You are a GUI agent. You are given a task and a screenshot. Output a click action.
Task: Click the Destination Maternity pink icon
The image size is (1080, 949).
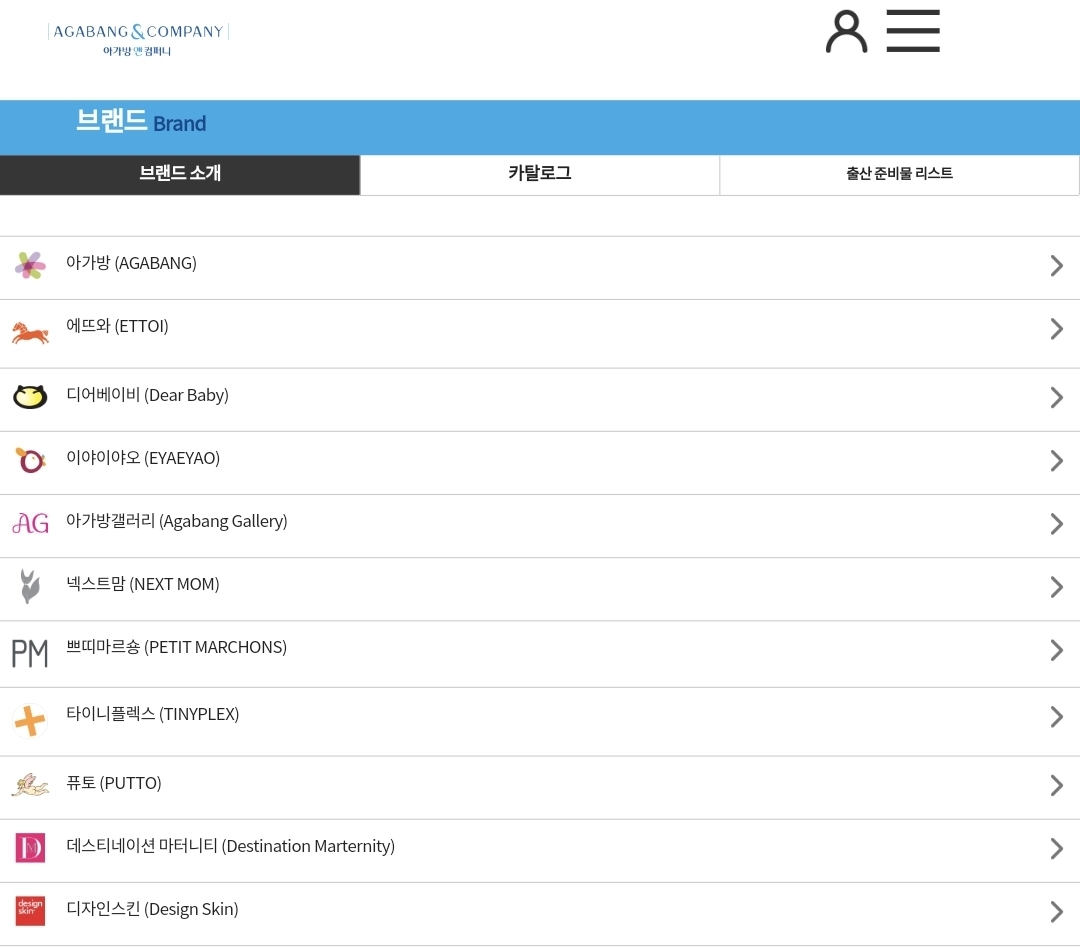(x=30, y=848)
